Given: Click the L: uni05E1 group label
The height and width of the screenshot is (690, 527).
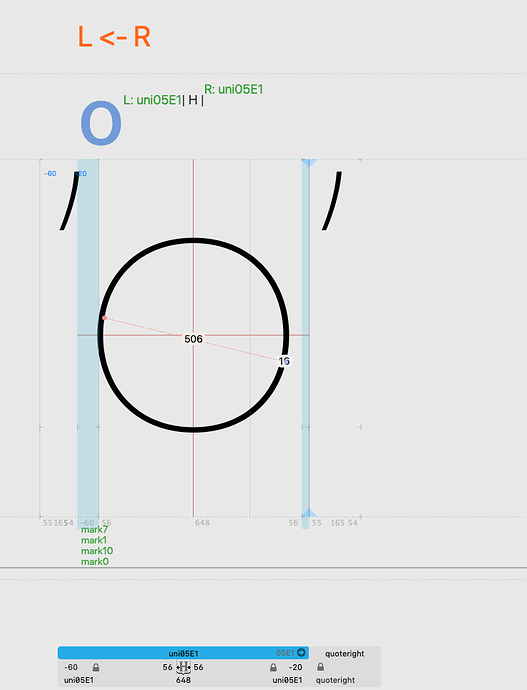Looking at the screenshot, I should 152,100.
